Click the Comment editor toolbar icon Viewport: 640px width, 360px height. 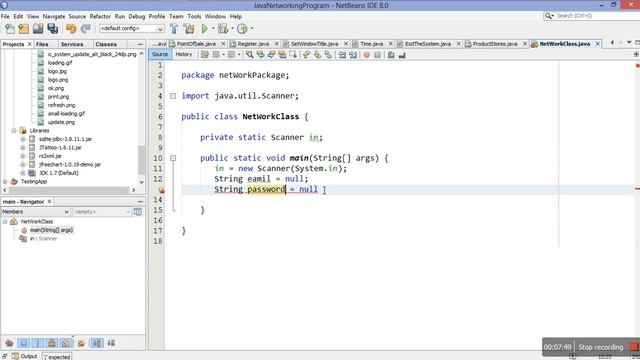pyautogui.click(x=391, y=55)
